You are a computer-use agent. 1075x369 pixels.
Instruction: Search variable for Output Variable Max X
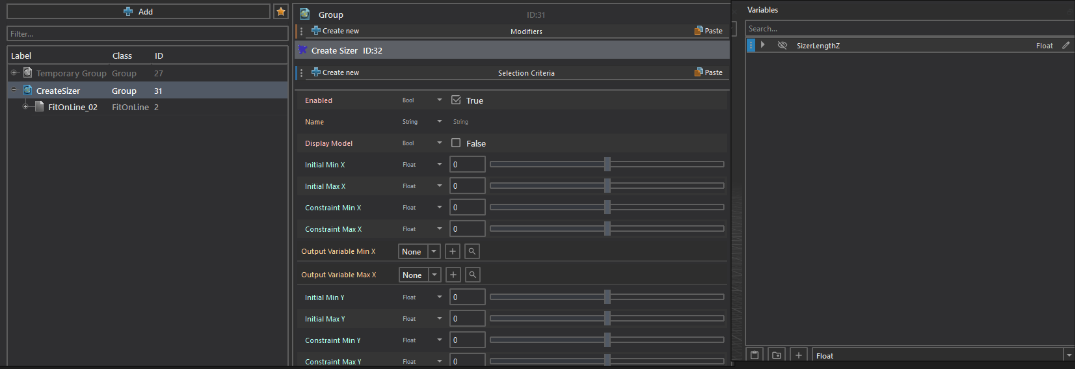tap(472, 274)
